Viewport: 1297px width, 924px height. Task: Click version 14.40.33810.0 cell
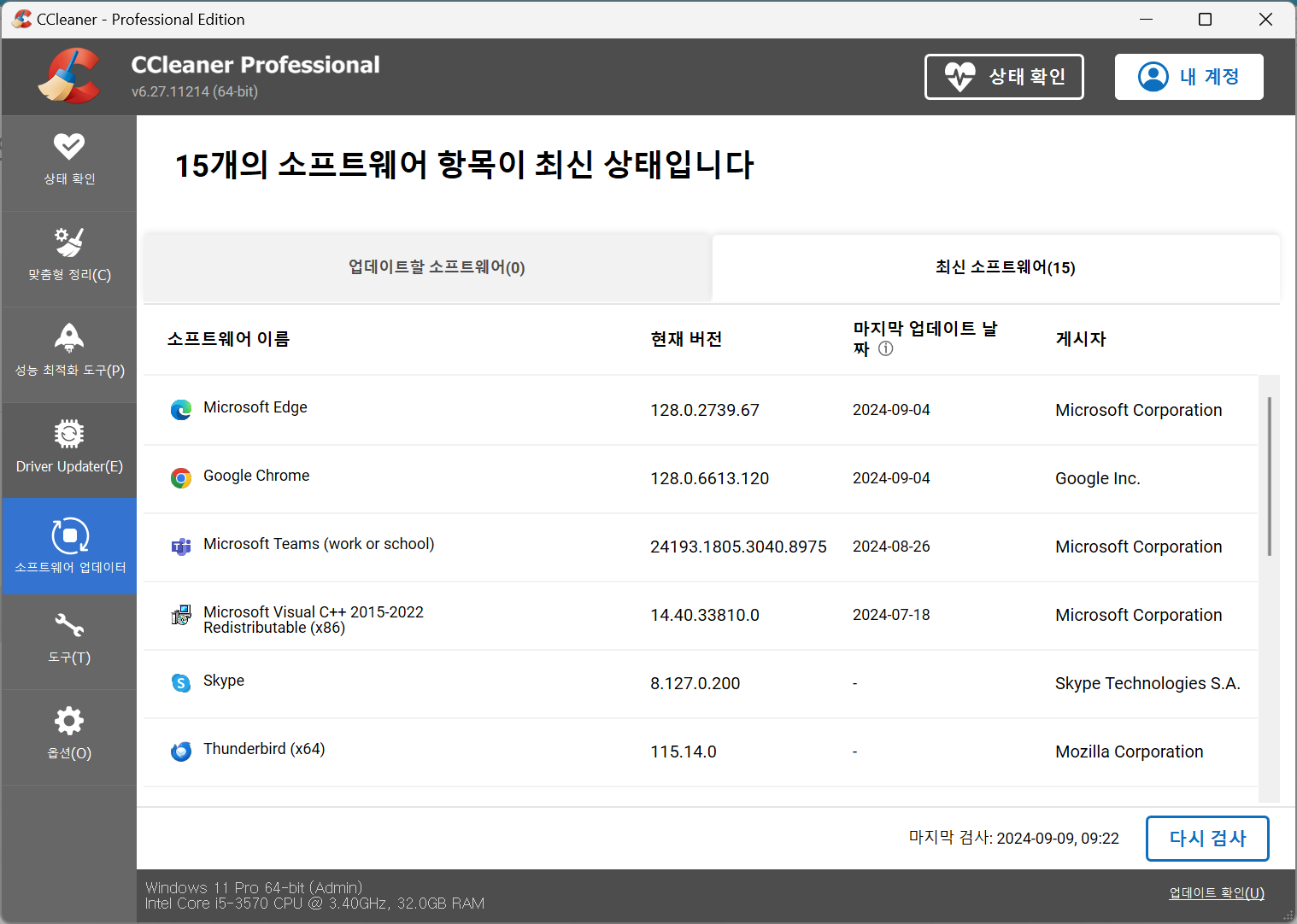pos(705,615)
